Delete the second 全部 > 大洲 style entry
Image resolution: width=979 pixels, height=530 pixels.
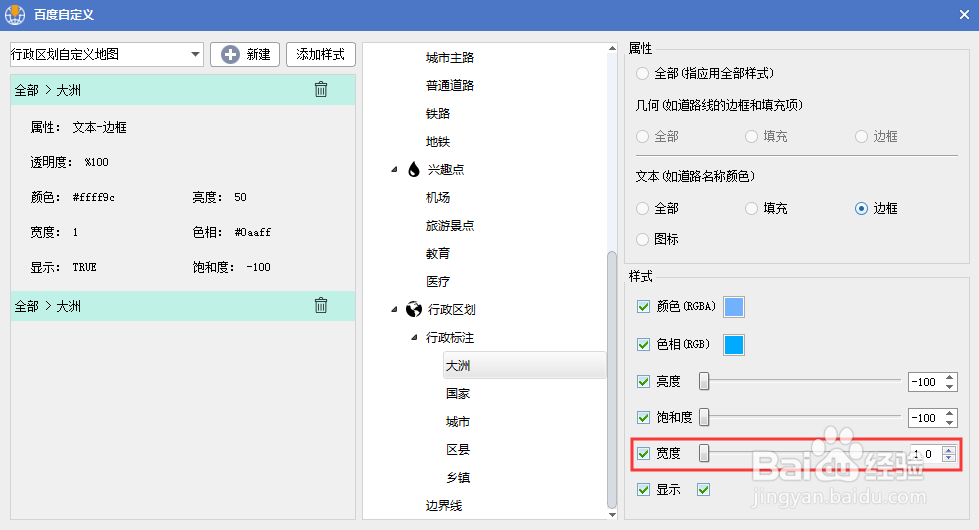(321, 305)
